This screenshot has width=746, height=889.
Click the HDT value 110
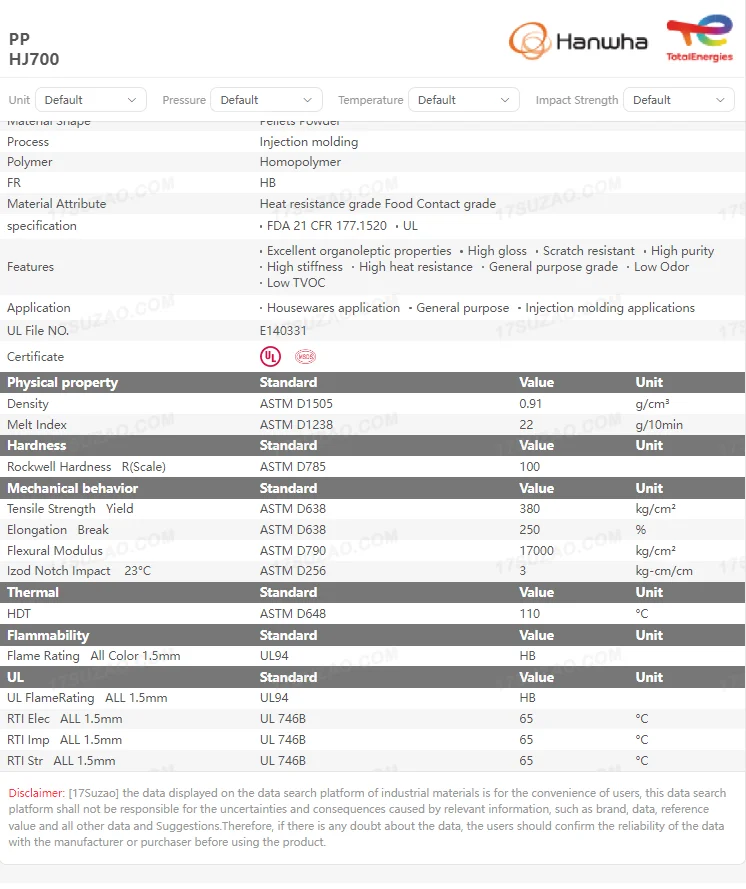pos(529,613)
